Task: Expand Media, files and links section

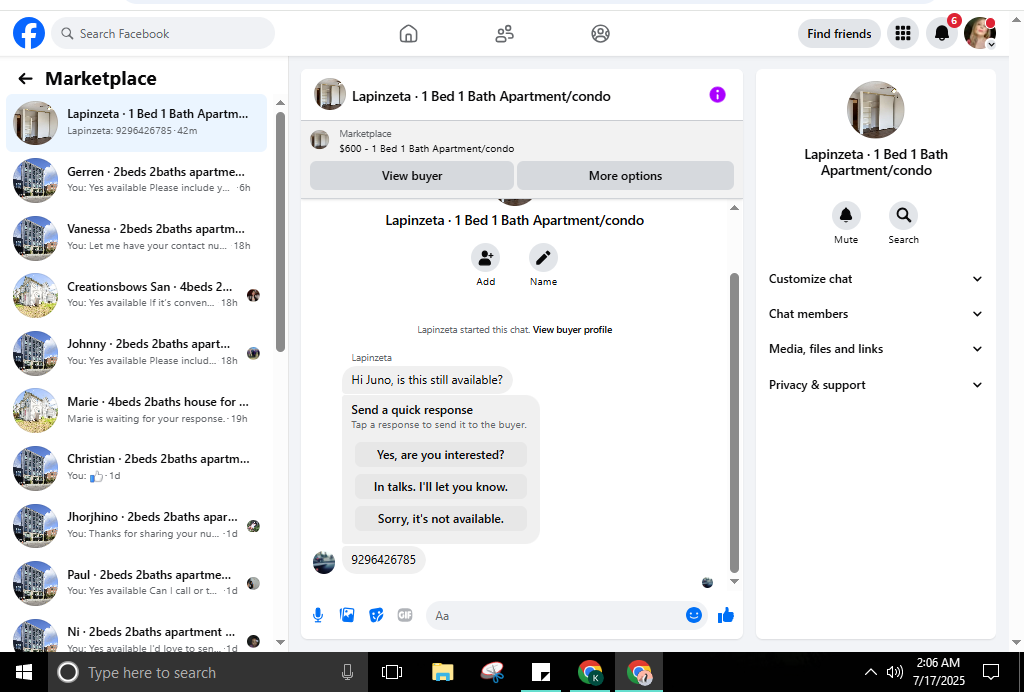Action: pos(875,349)
